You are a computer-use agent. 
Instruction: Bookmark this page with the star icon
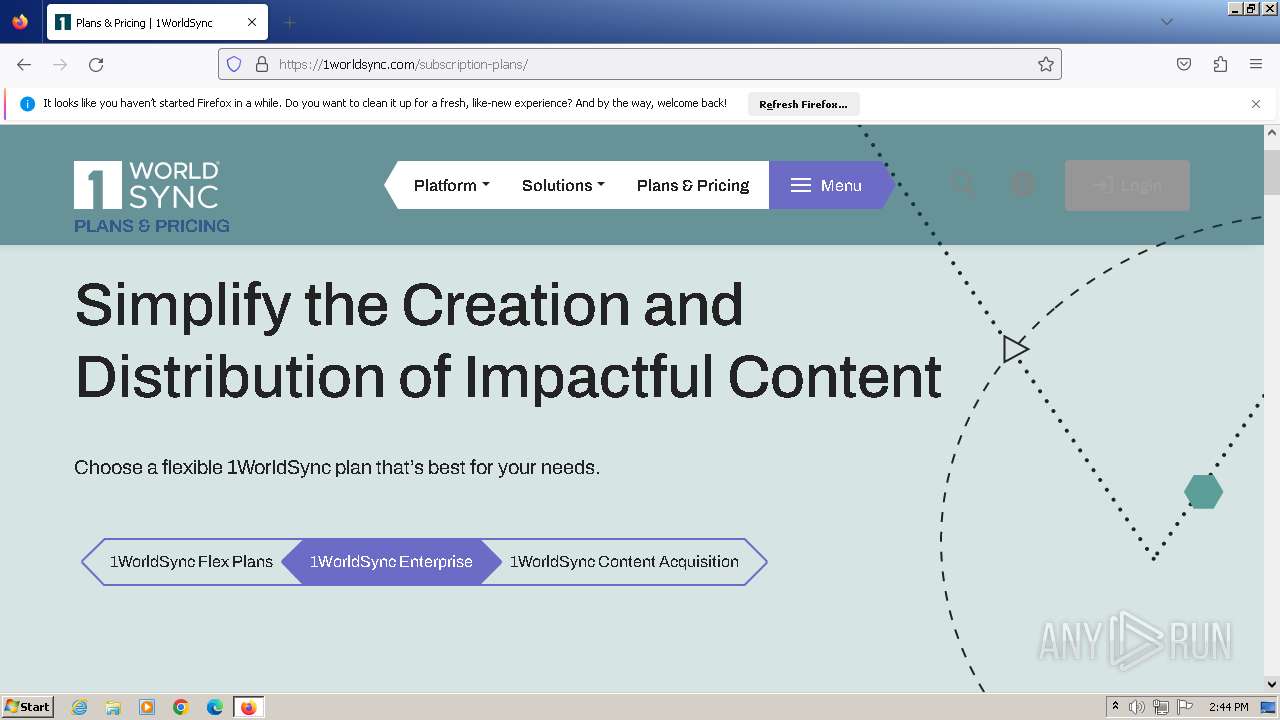point(1046,64)
